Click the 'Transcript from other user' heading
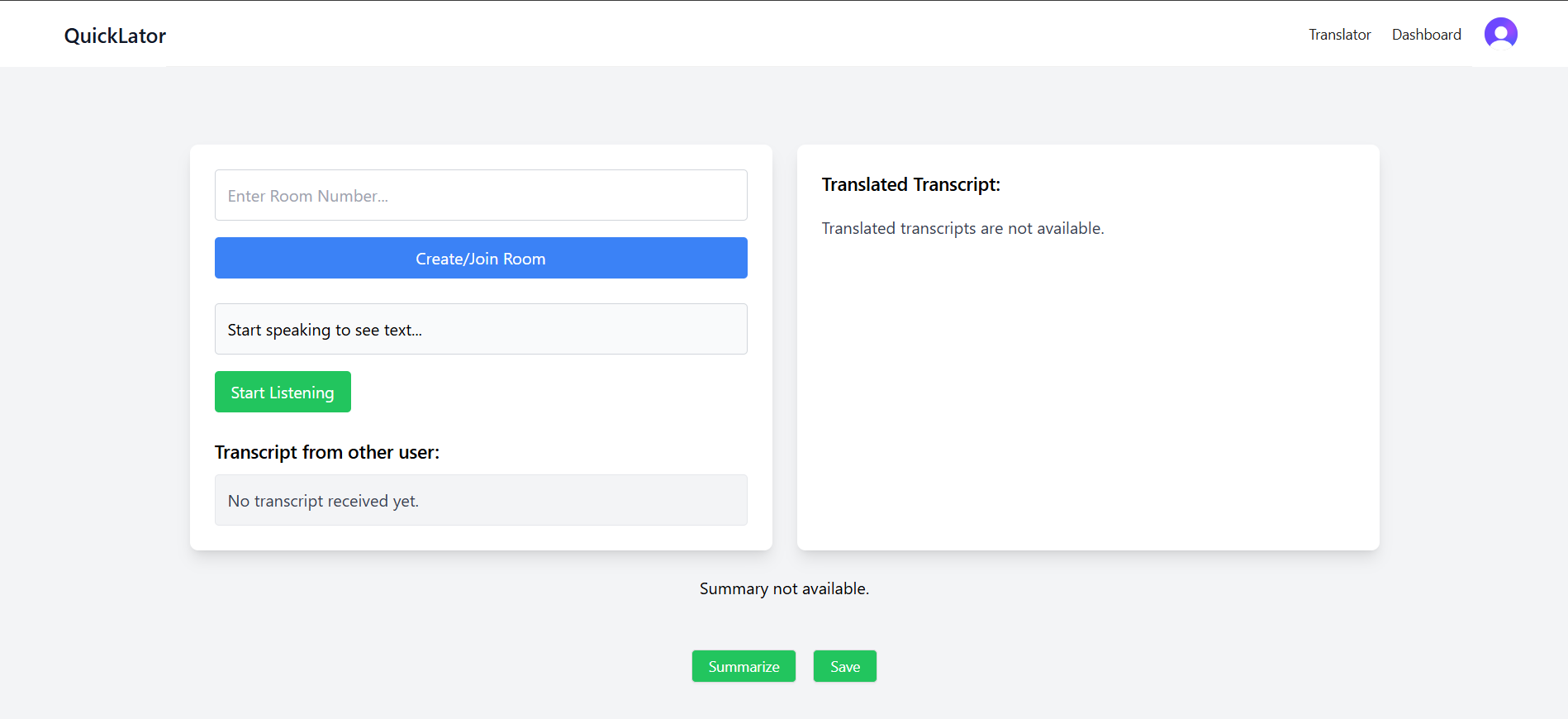 [x=327, y=453]
